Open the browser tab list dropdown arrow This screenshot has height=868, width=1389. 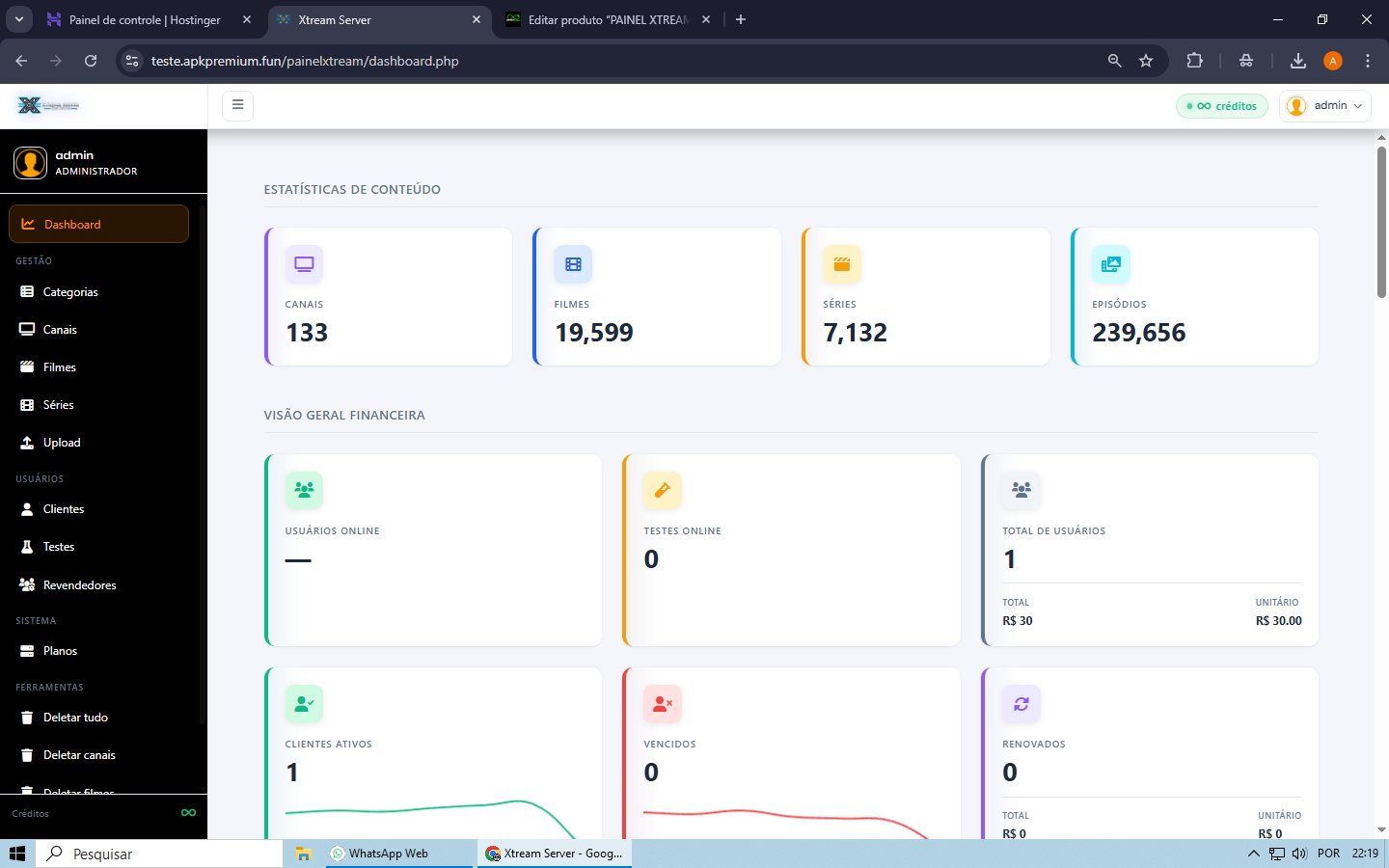click(18, 19)
